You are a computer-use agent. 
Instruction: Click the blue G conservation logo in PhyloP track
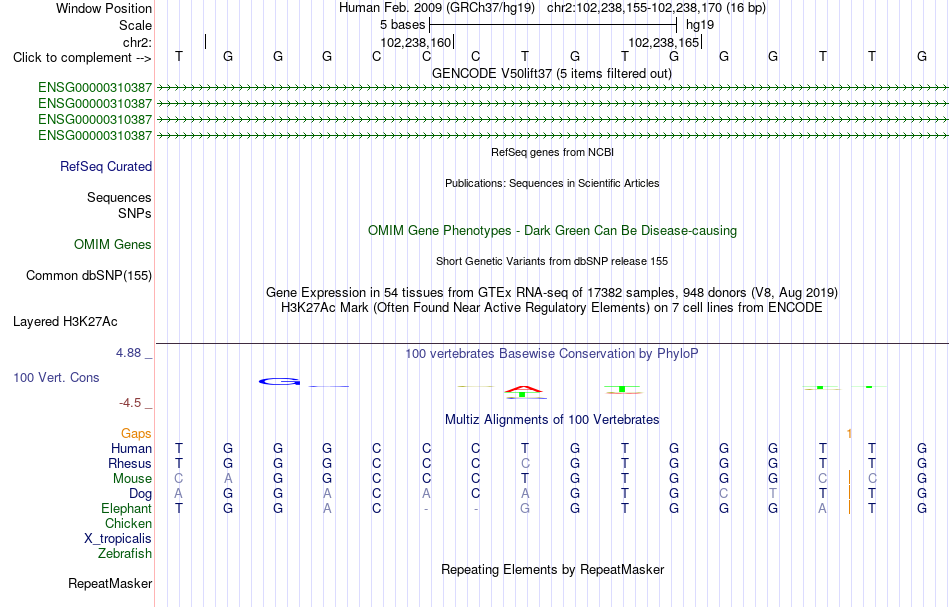pos(279,382)
